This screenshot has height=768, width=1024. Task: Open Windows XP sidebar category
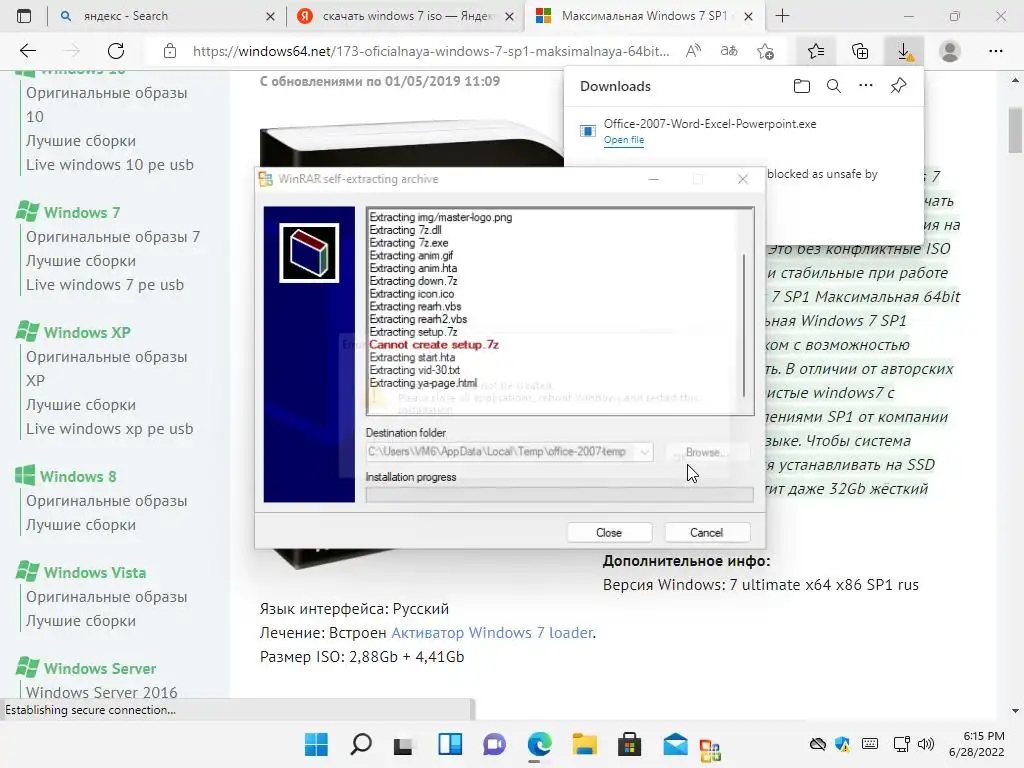pos(87,332)
